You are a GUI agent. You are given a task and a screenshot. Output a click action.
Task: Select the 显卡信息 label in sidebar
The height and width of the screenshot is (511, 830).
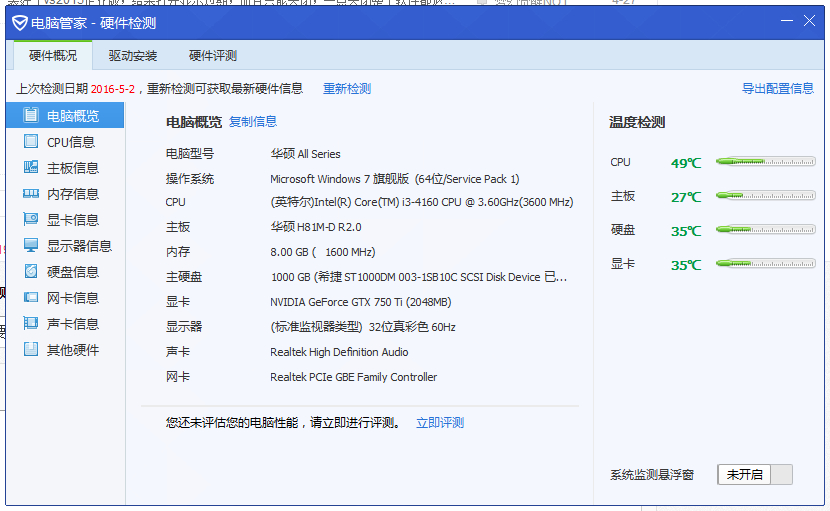(x=73, y=220)
